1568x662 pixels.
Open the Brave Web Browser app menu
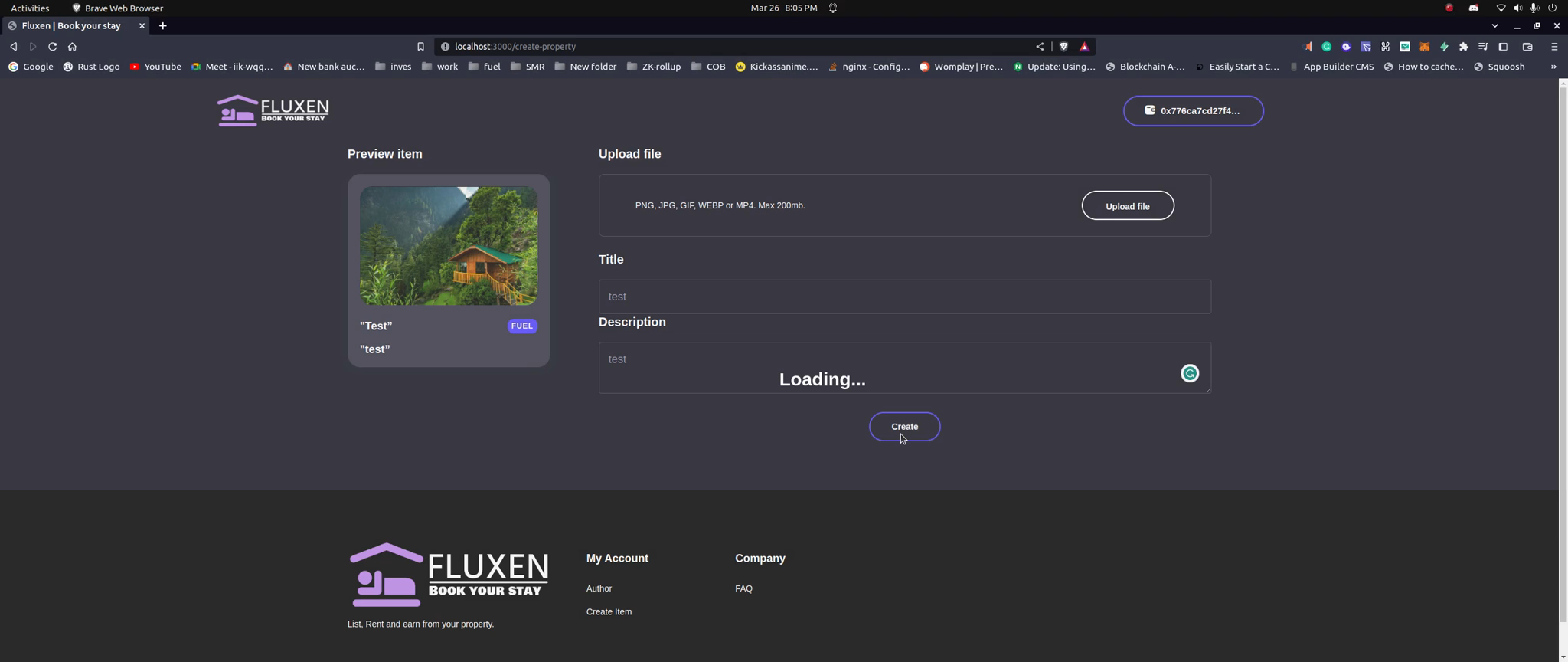[117, 8]
